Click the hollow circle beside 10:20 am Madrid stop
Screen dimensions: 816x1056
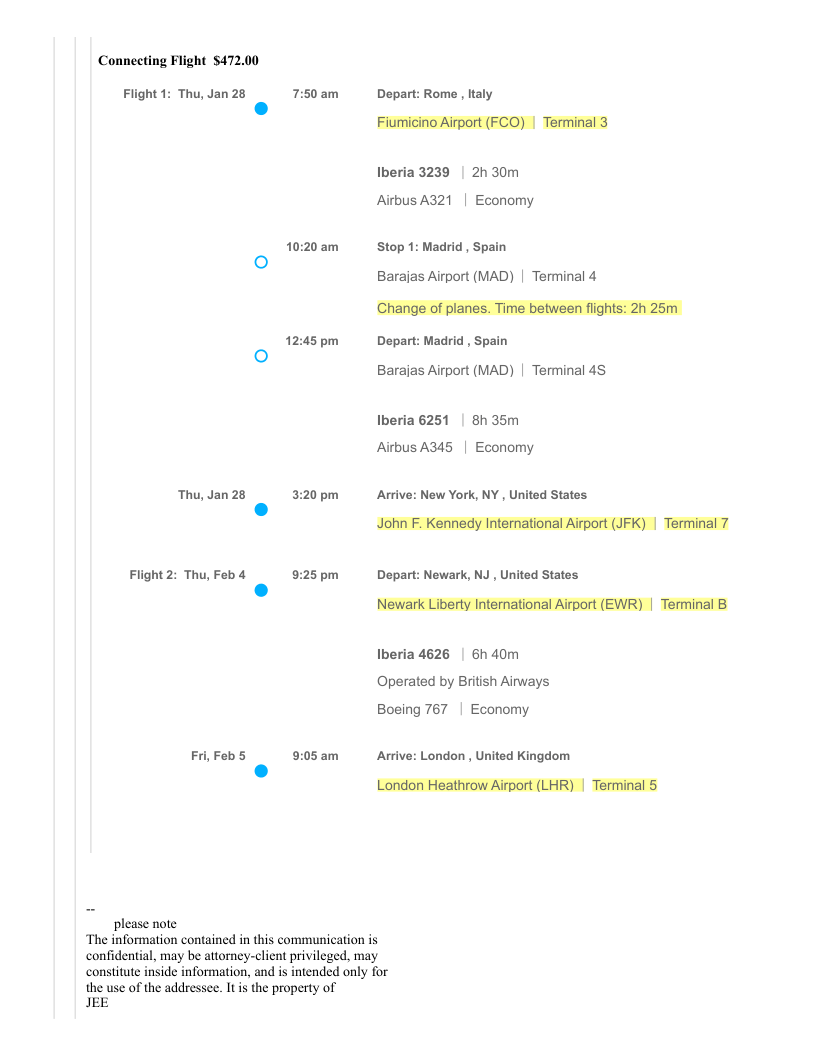261,262
